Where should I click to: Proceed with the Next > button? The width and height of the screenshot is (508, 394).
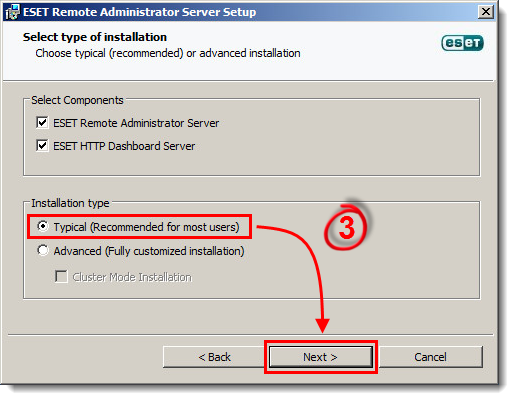[x=321, y=357]
